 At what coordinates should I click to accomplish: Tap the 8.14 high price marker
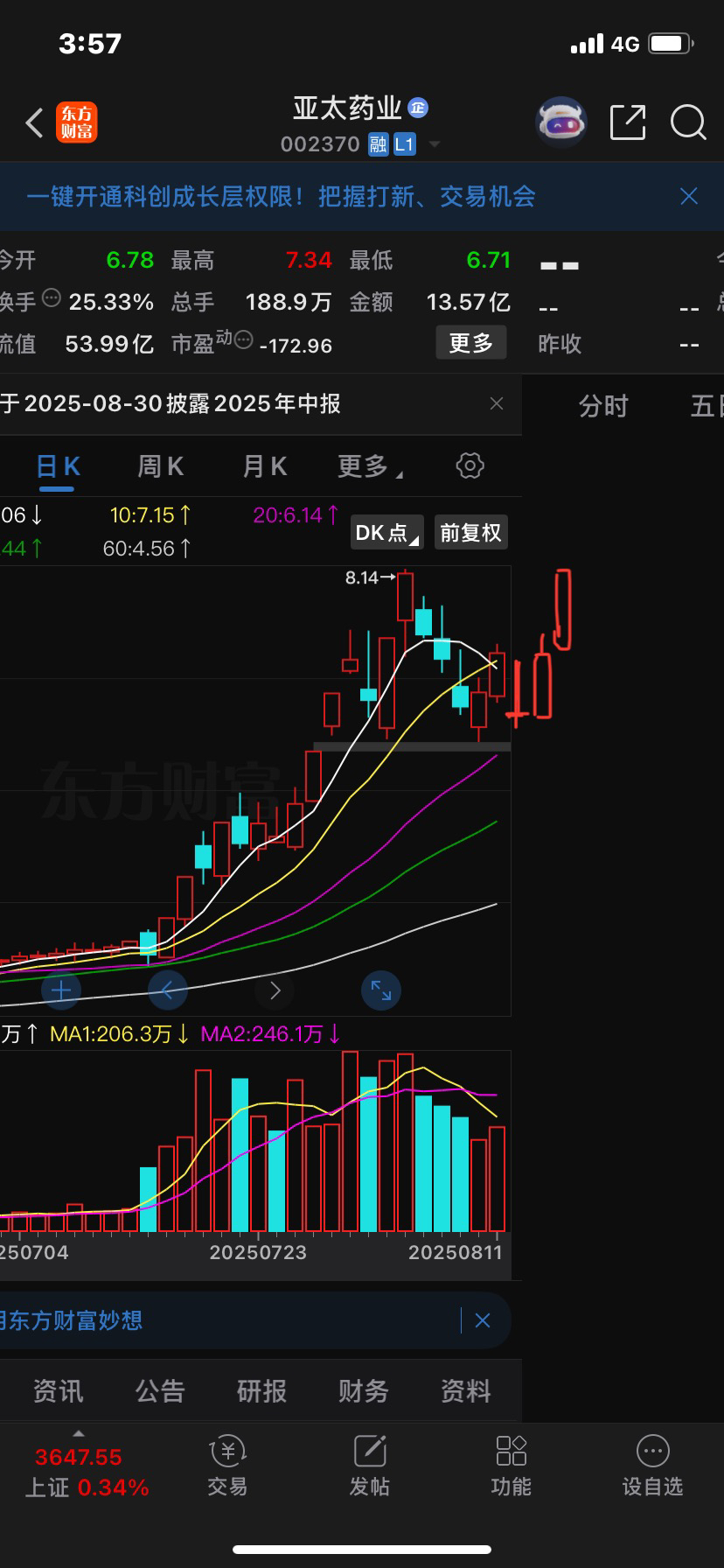point(370,577)
